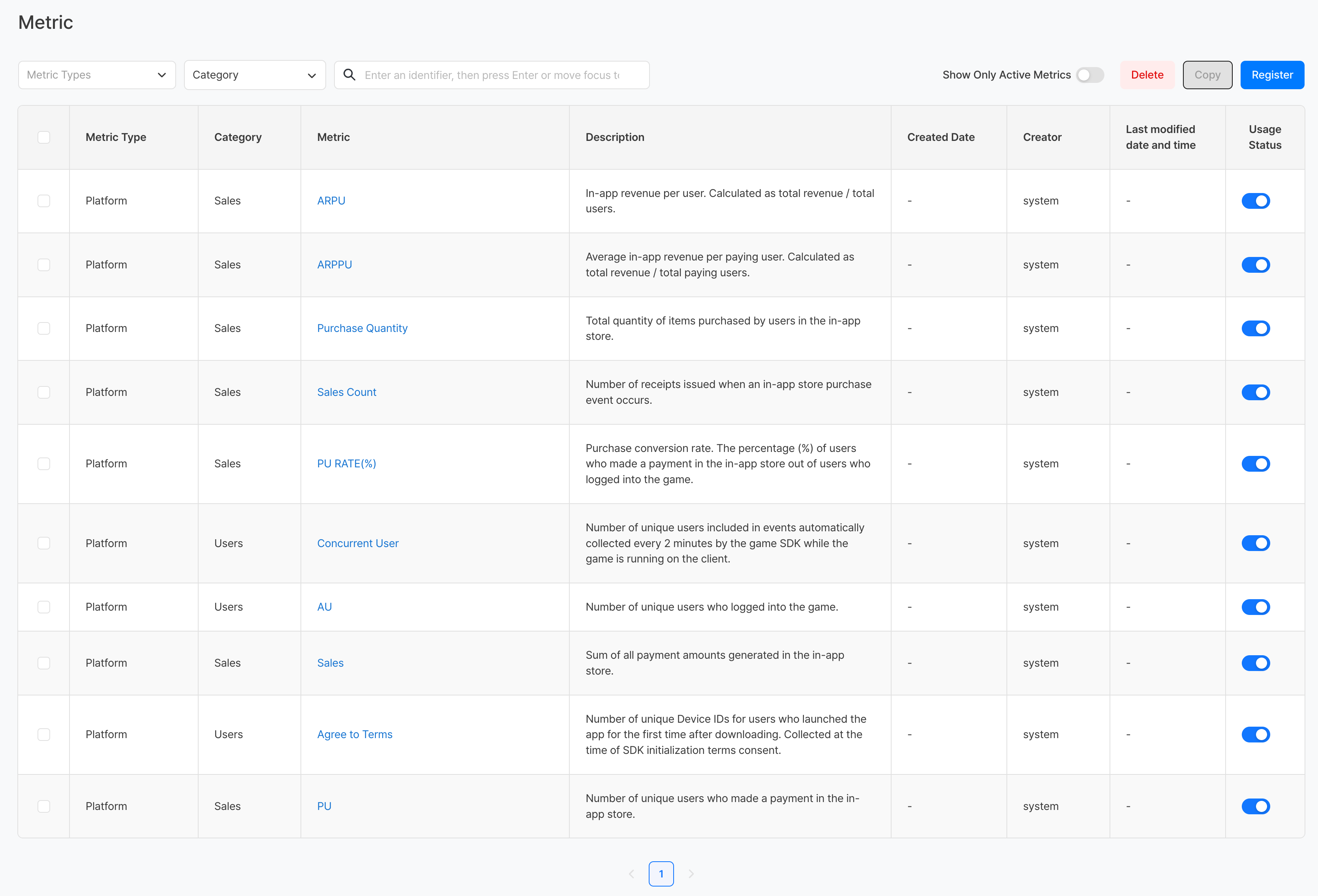Expand the Category filter dropdown
The width and height of the screenshot is (1318, 896).
[x=255, y=75]
